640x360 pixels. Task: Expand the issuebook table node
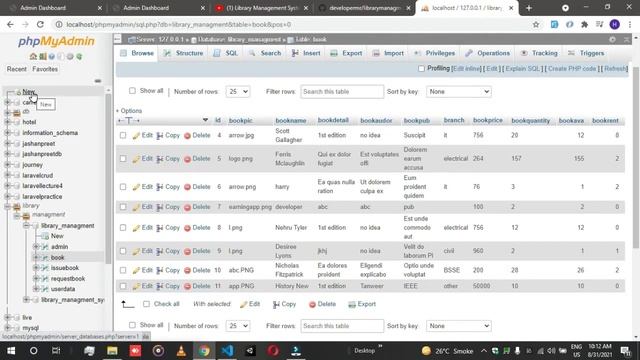[36, 268]
